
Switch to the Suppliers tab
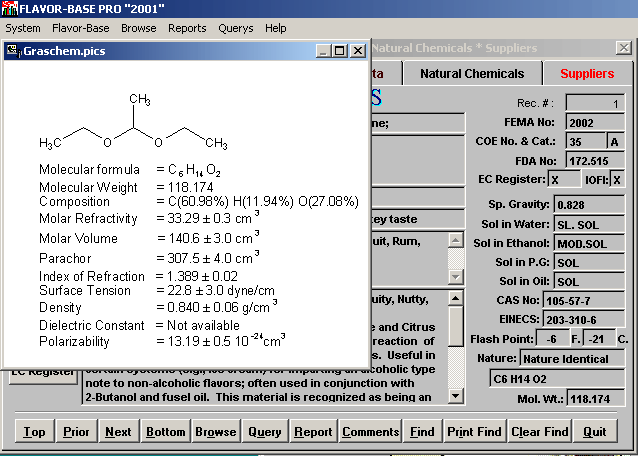[587, 74]
